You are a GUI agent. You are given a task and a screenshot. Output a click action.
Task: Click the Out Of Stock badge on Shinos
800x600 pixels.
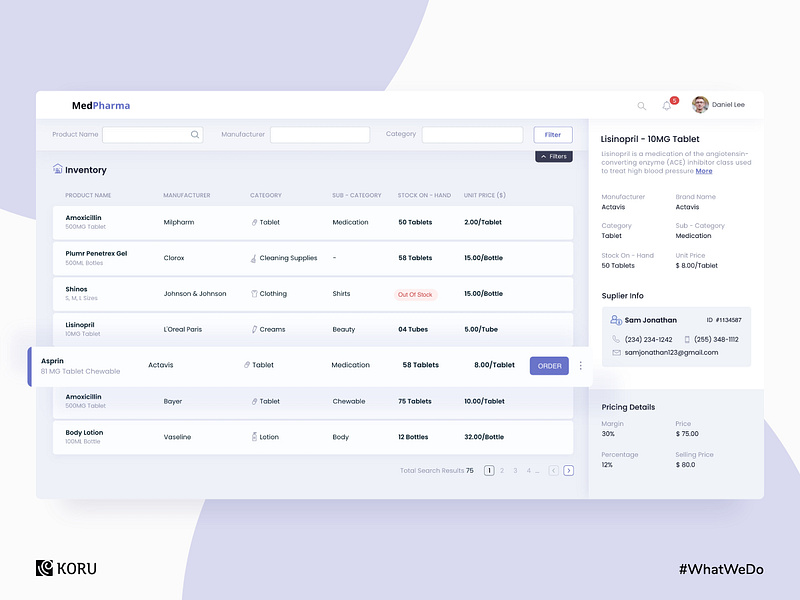point(417,294)
